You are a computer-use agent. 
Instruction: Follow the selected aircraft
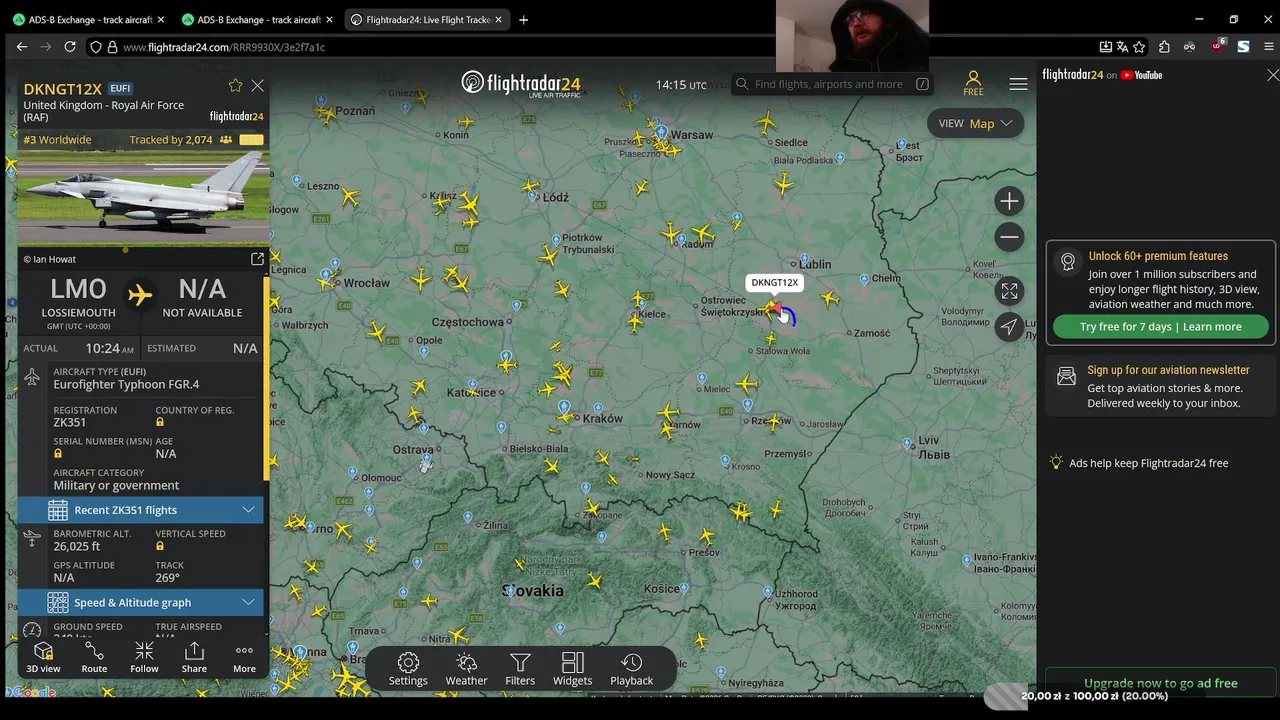(144, 657)
